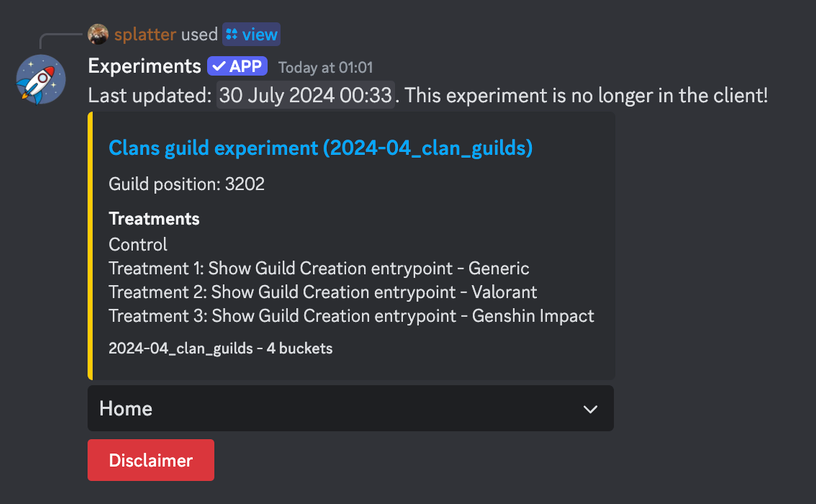The height and width of the screenshot is (504, 816).
Task: Click the checkmark in the APP badge
Action: coord(219,66)
